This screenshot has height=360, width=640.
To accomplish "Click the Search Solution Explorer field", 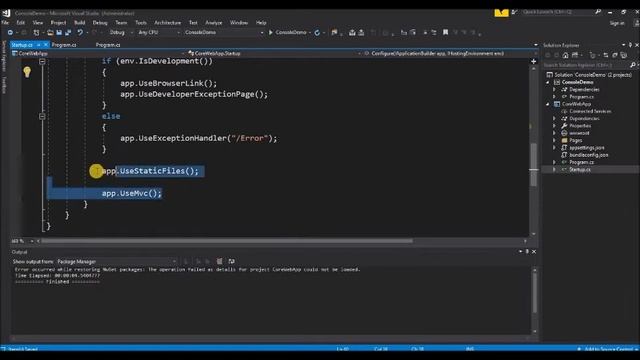I will click(585, 65).
